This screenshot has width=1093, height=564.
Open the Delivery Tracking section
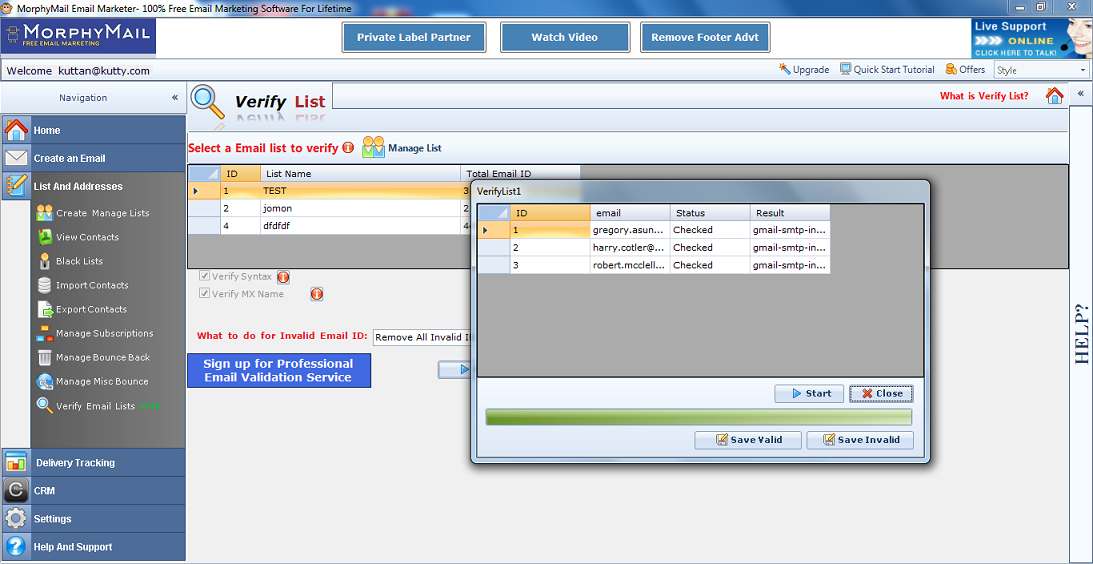coord(93,462)
